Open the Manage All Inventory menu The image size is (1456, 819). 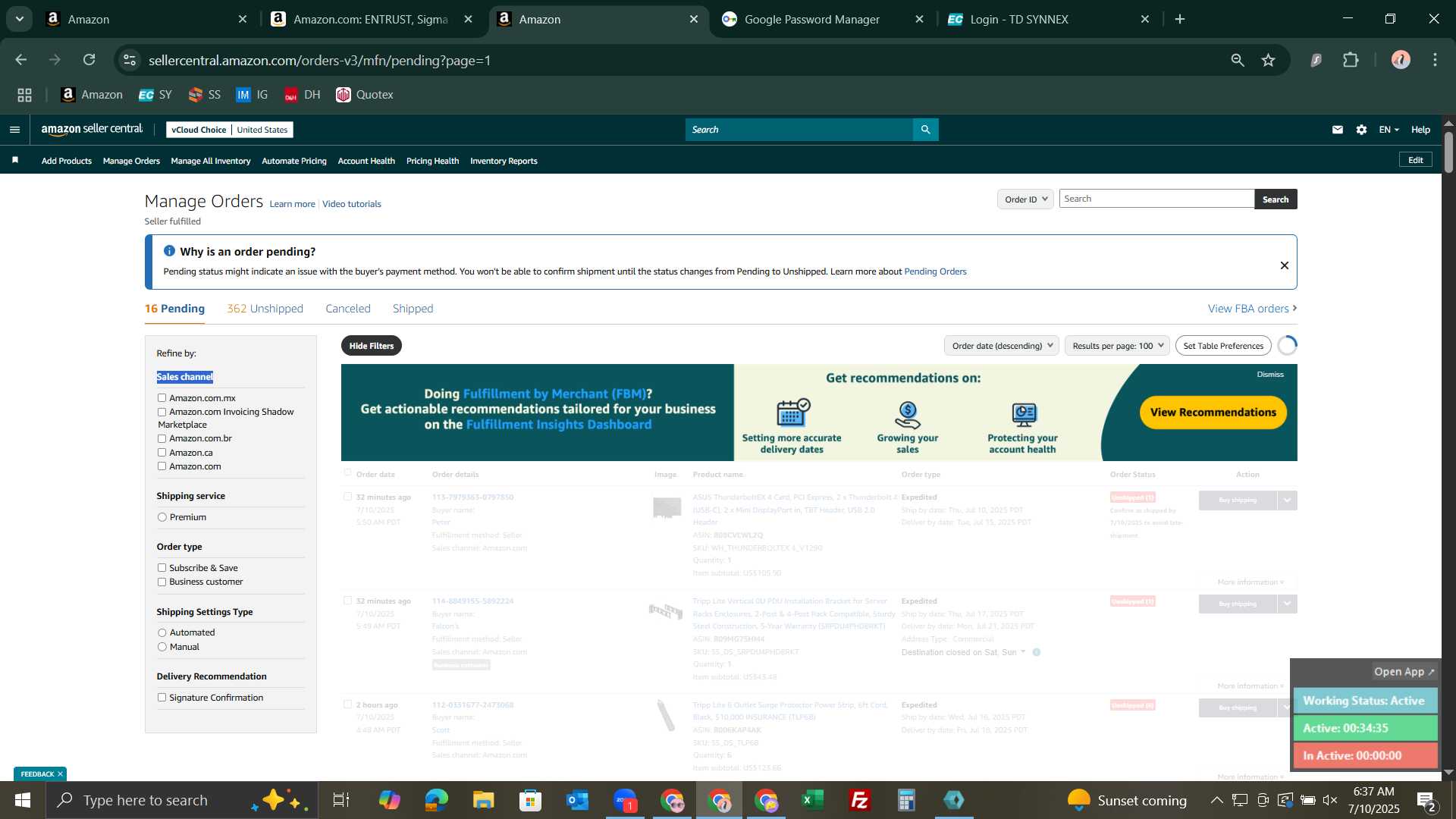211,161
